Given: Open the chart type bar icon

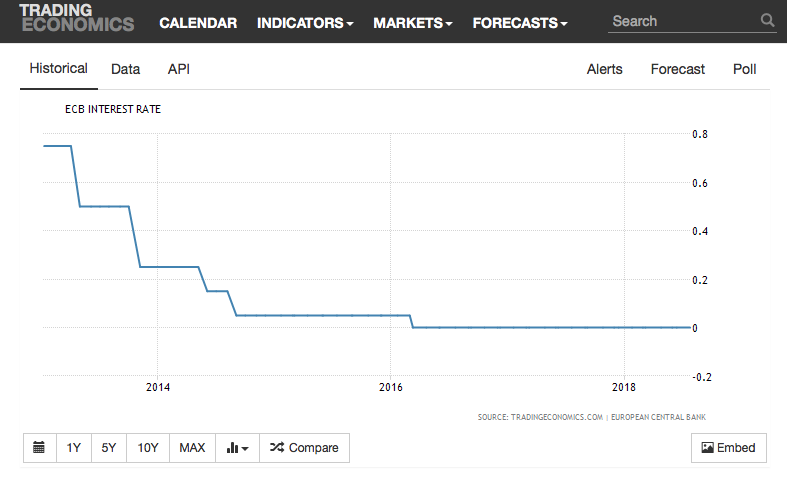Looking at the screenshot, I should pos(237,447).
